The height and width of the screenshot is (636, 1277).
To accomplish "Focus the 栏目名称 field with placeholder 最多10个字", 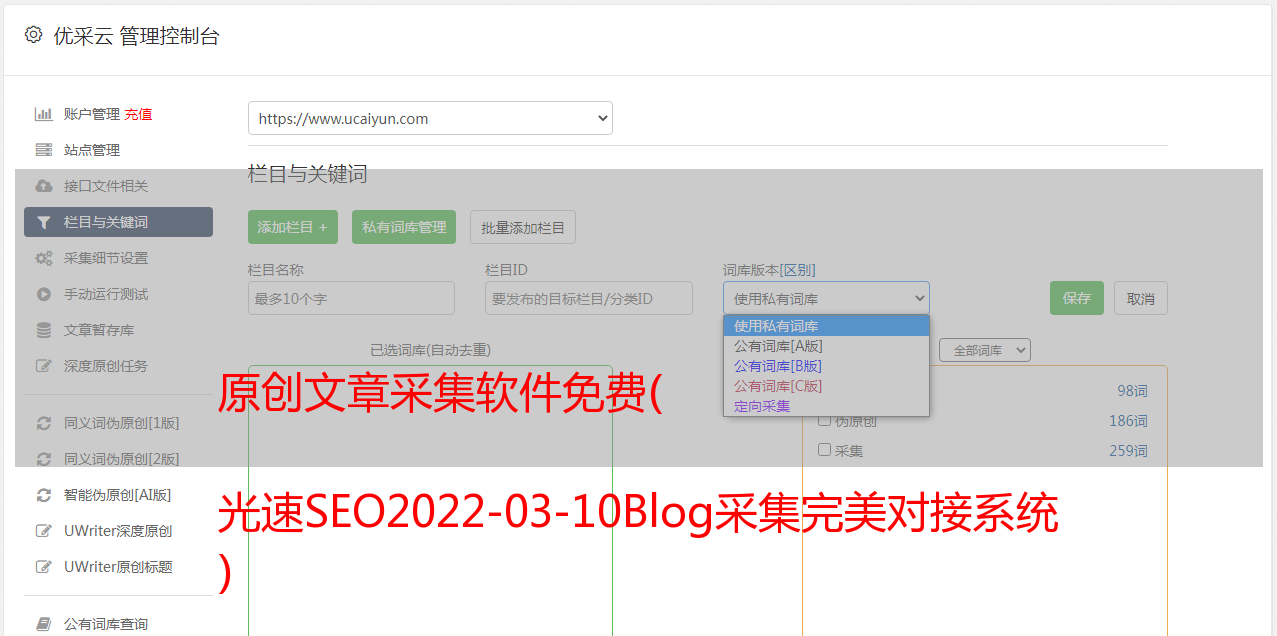I will pos(351,298).
